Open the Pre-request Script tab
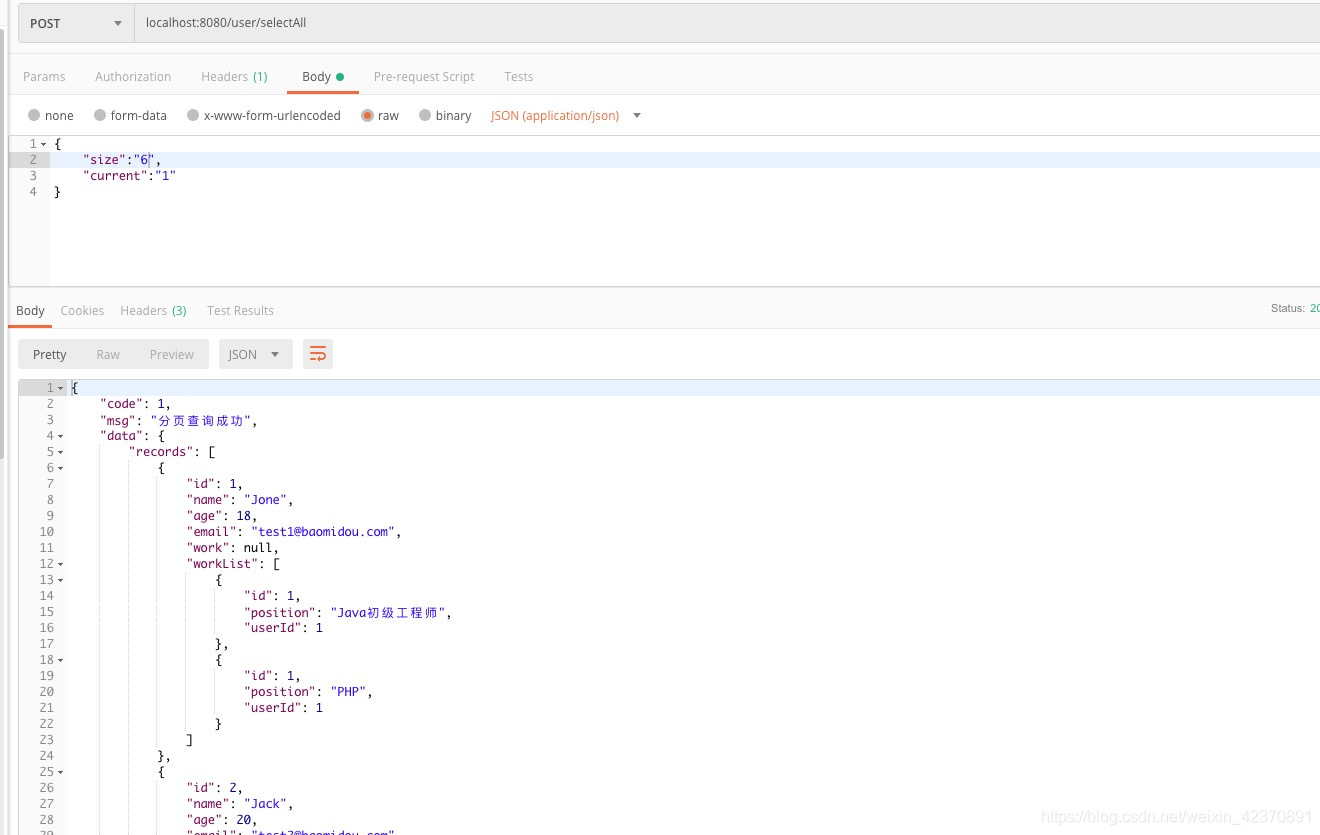The image size is (1320, 835). point(423,77)
